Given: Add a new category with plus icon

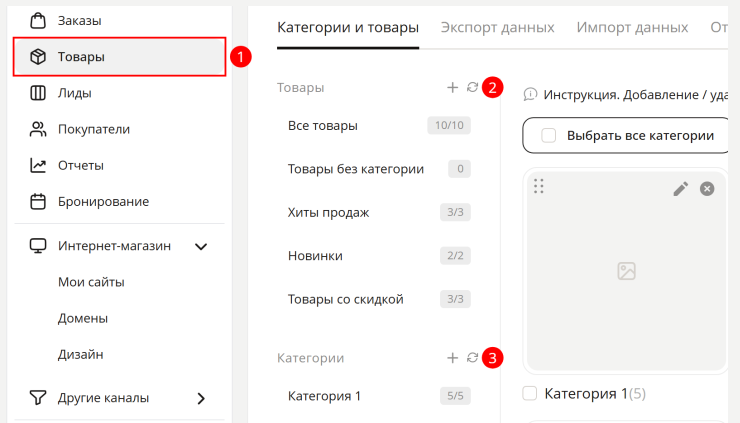Looking at the screenshot, I should click(452, 358).
